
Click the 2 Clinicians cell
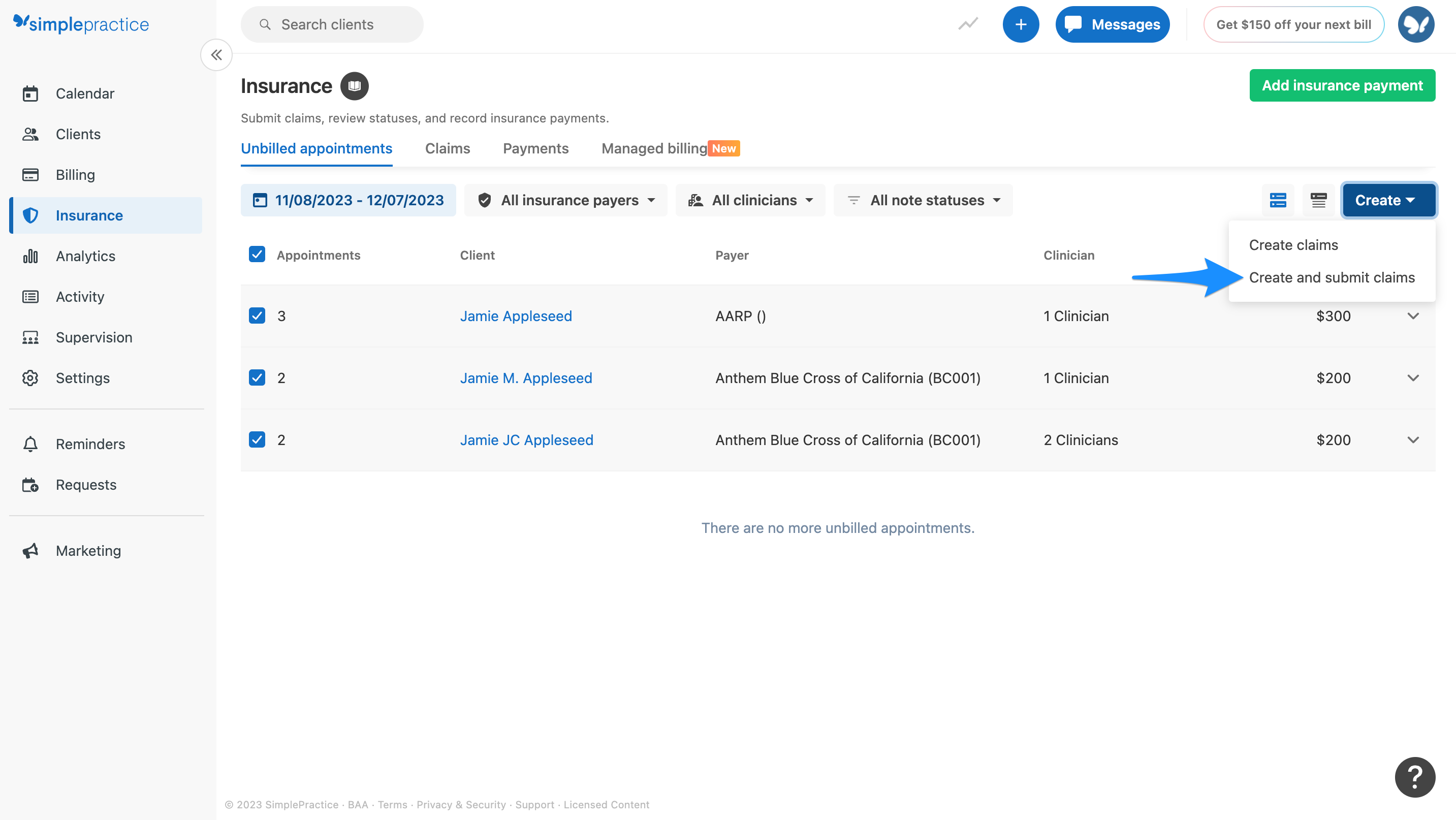1081,440
